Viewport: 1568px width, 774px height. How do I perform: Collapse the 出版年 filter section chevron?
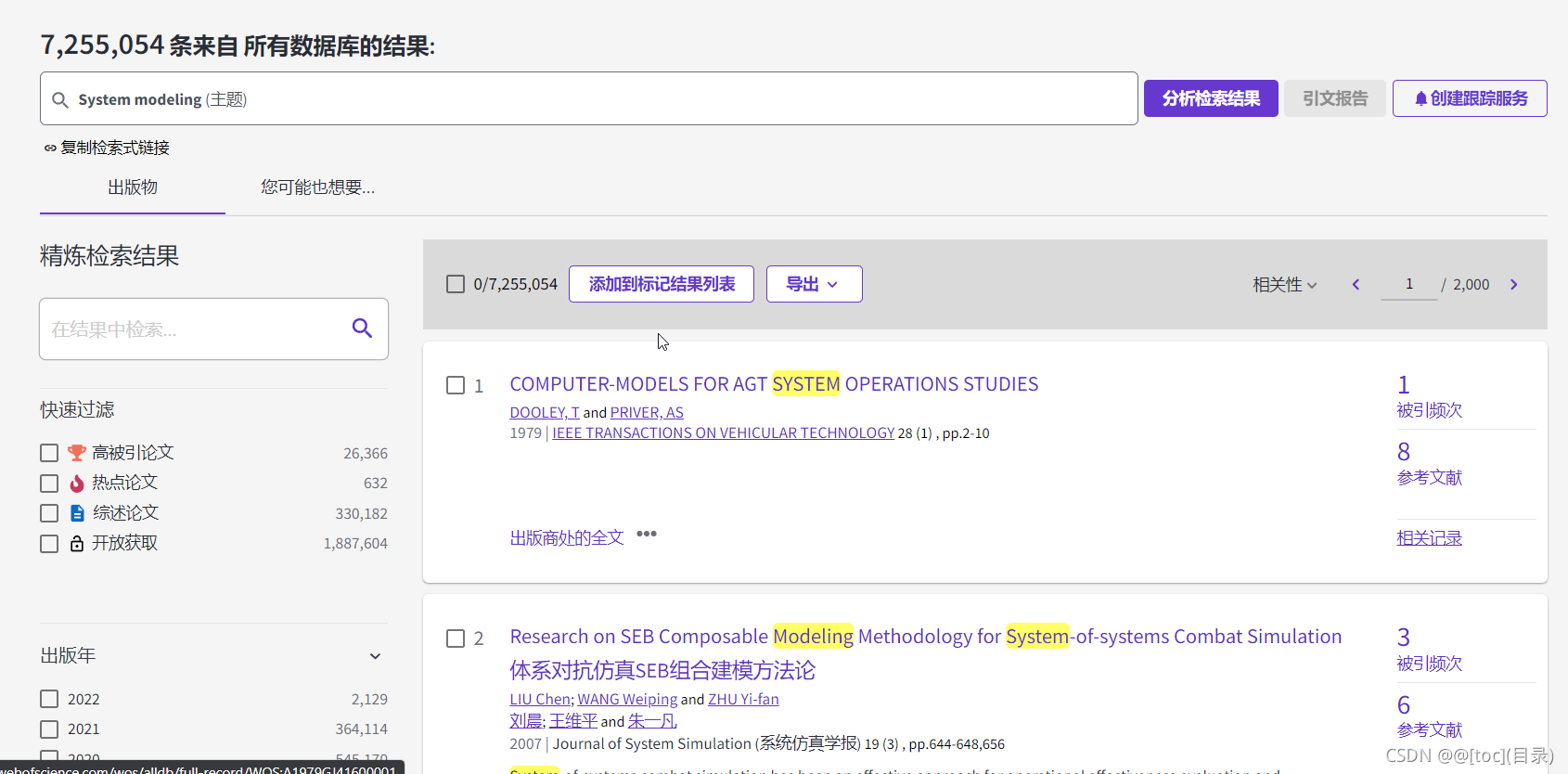pos(375,656)
